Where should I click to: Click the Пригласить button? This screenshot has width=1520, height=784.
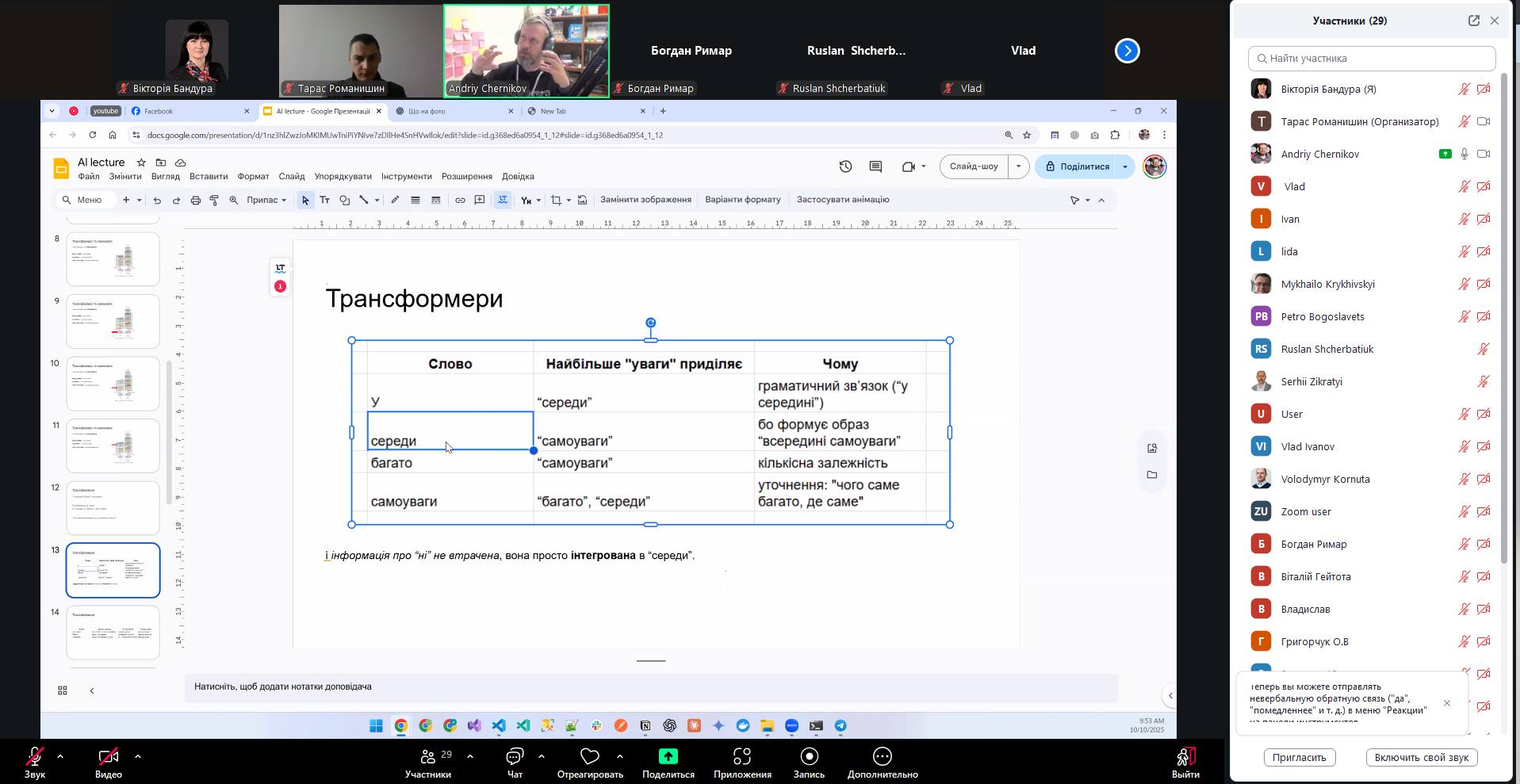click(x=1299, y=757)
